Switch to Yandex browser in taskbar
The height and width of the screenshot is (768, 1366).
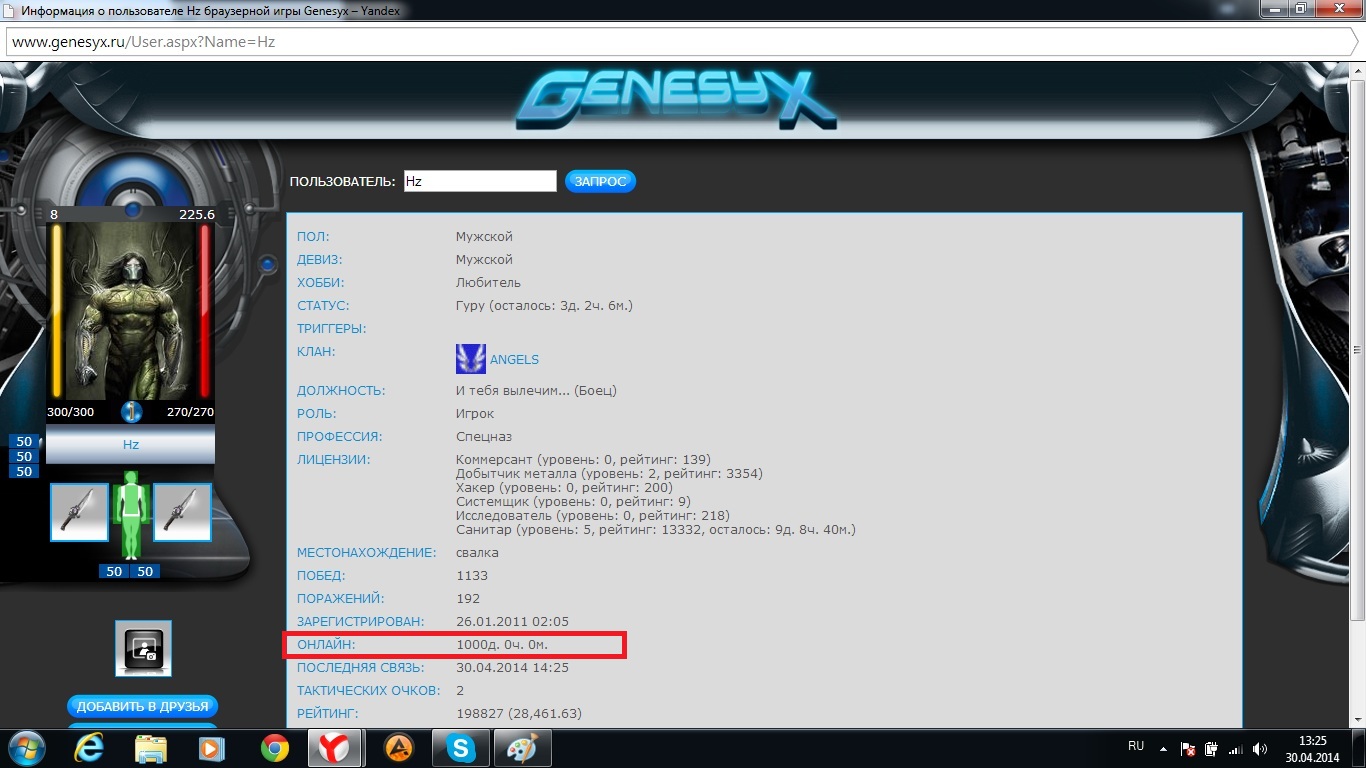coord(334,749)
